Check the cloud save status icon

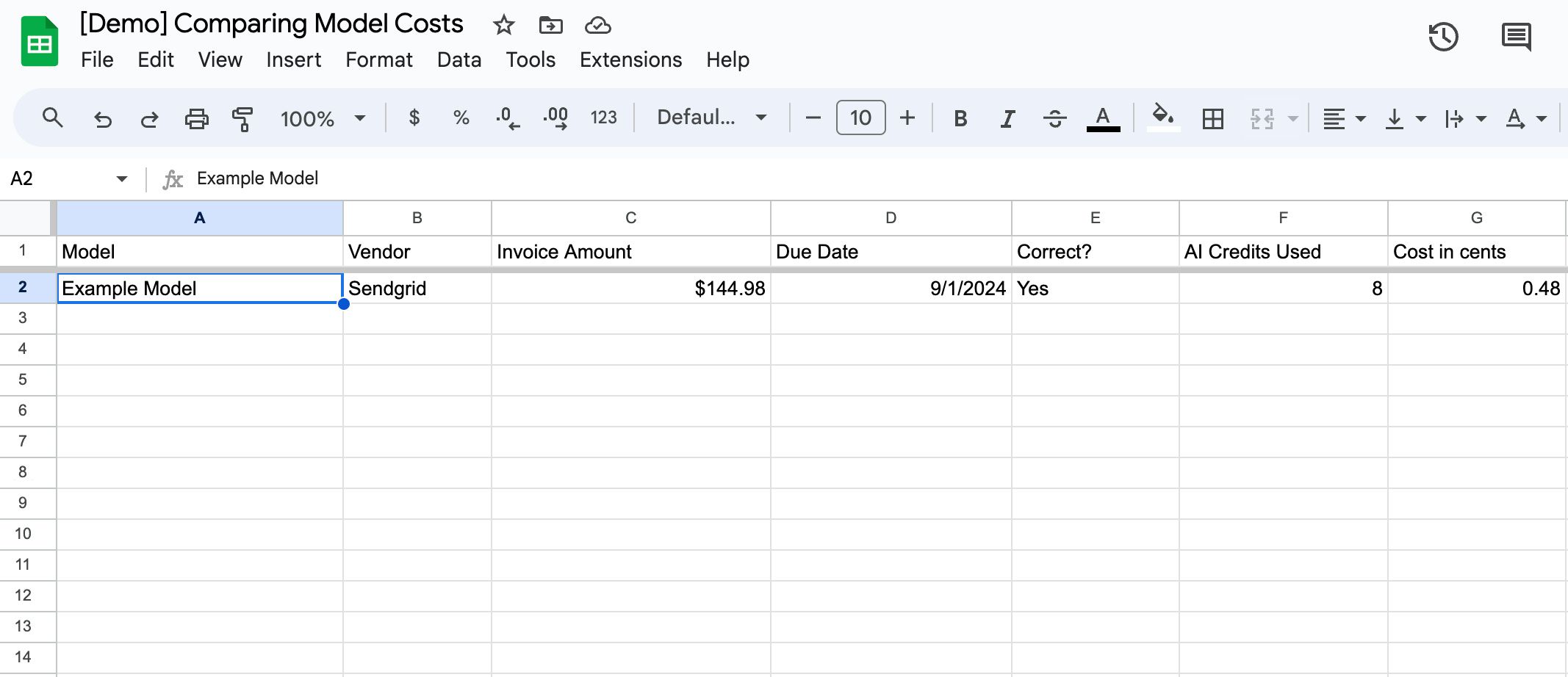pos(597,26)
